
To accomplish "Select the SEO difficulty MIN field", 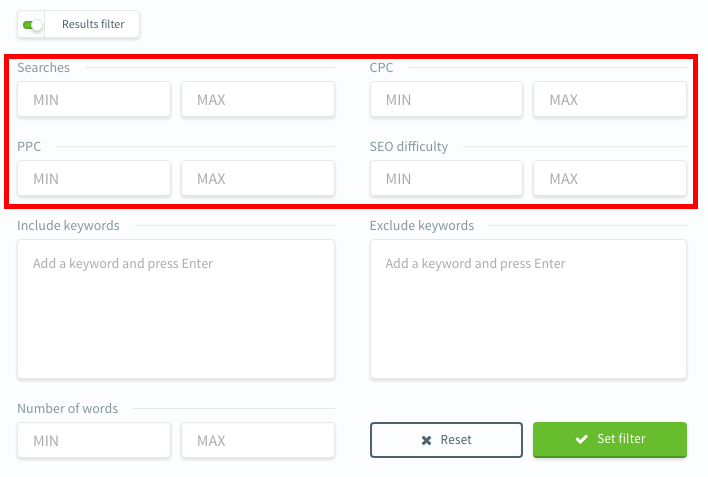I will 446,179.
